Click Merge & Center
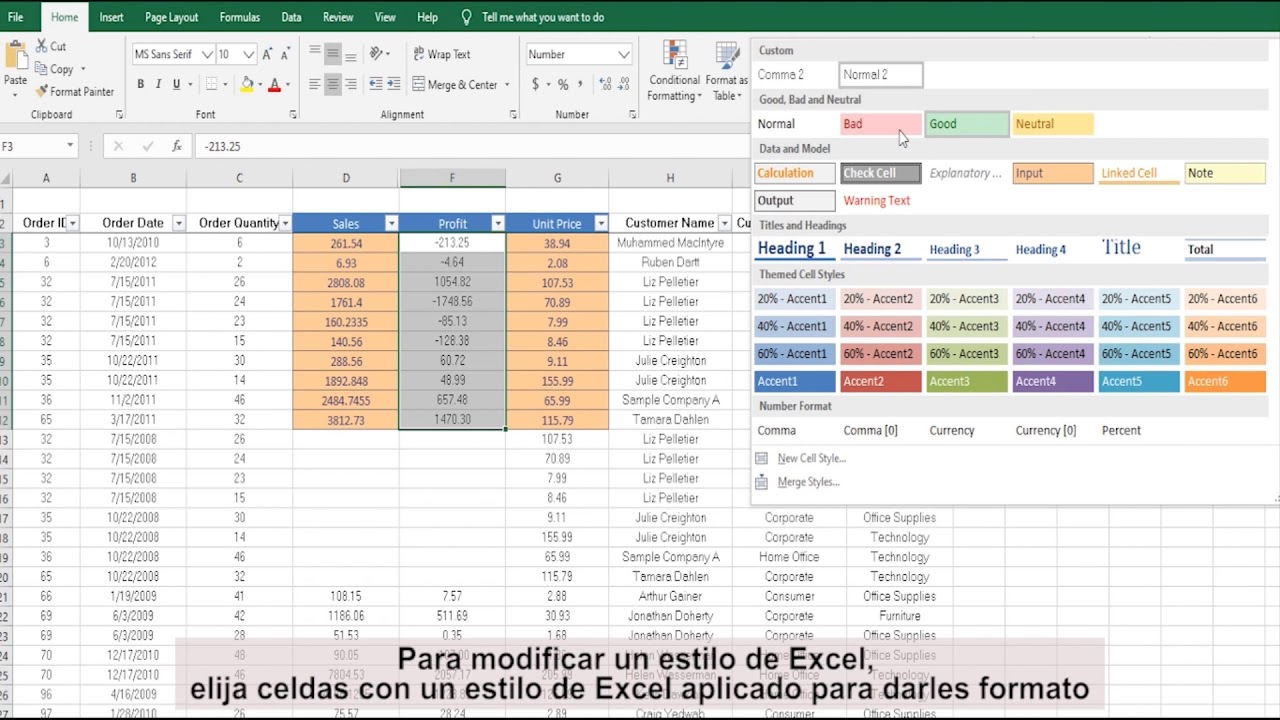 pos(454,85)
